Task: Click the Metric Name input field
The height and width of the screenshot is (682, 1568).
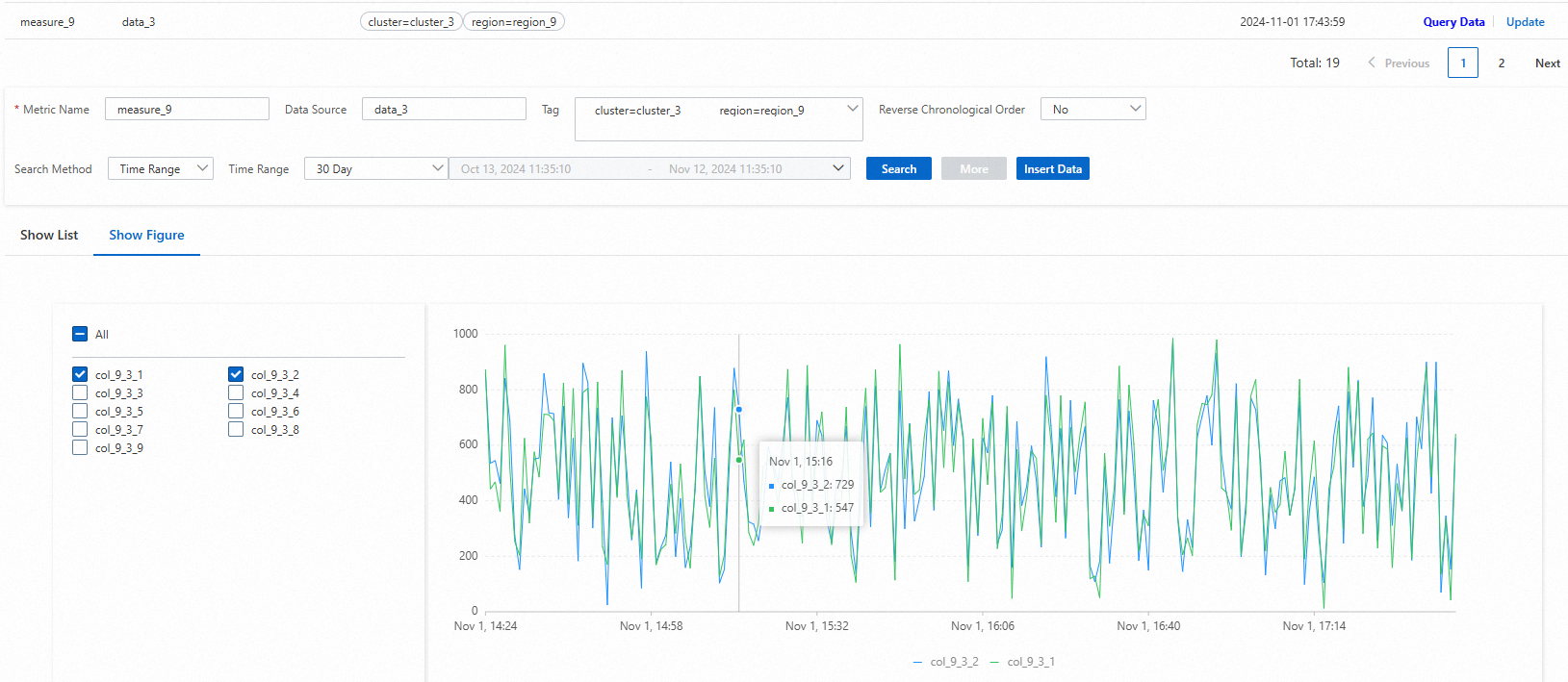Action: pos(187,109)
